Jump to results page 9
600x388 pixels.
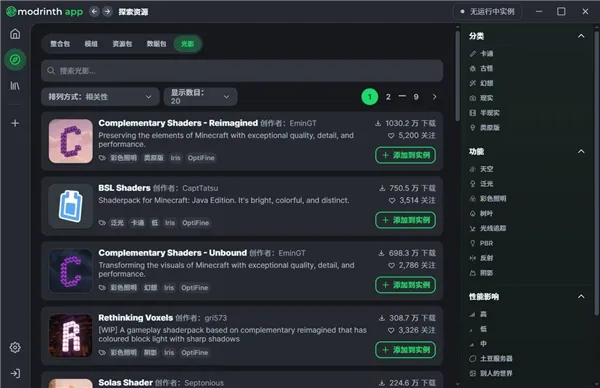416,97
